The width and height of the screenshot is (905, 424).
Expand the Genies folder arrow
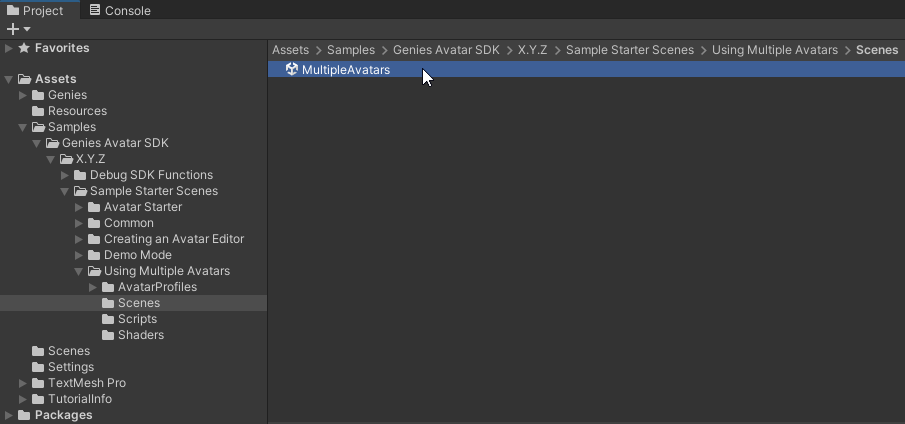(23, 95)
